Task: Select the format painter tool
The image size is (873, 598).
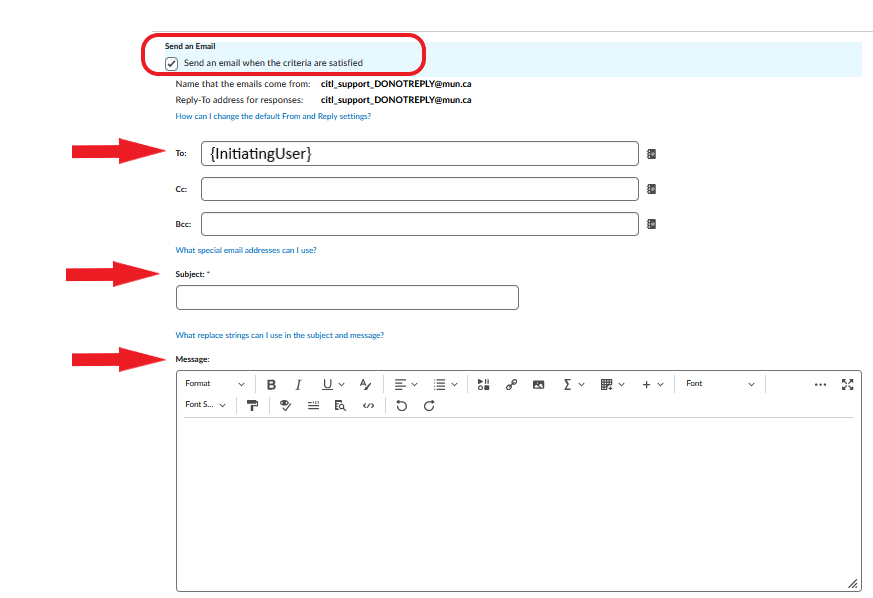Action: coord(252,405)
